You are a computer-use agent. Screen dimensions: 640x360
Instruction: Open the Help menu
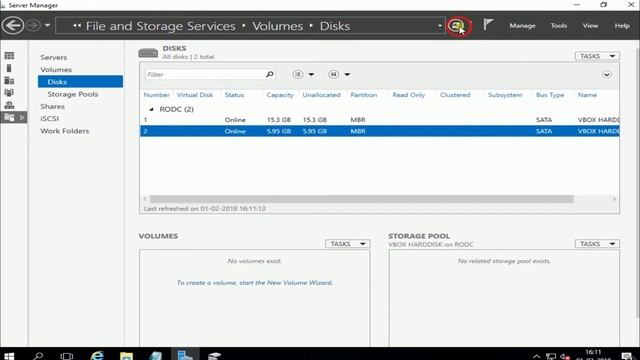tap(622, 25)
